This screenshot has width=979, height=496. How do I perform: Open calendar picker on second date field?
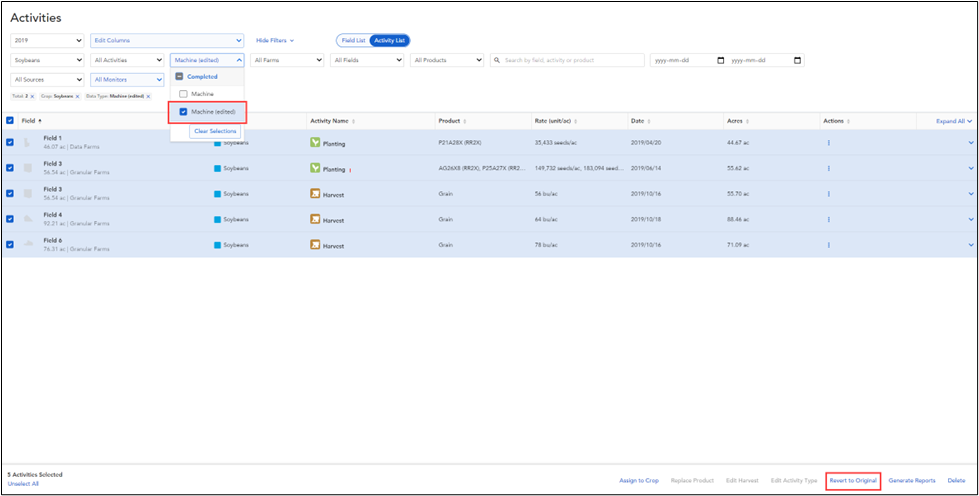pos(797,61)
